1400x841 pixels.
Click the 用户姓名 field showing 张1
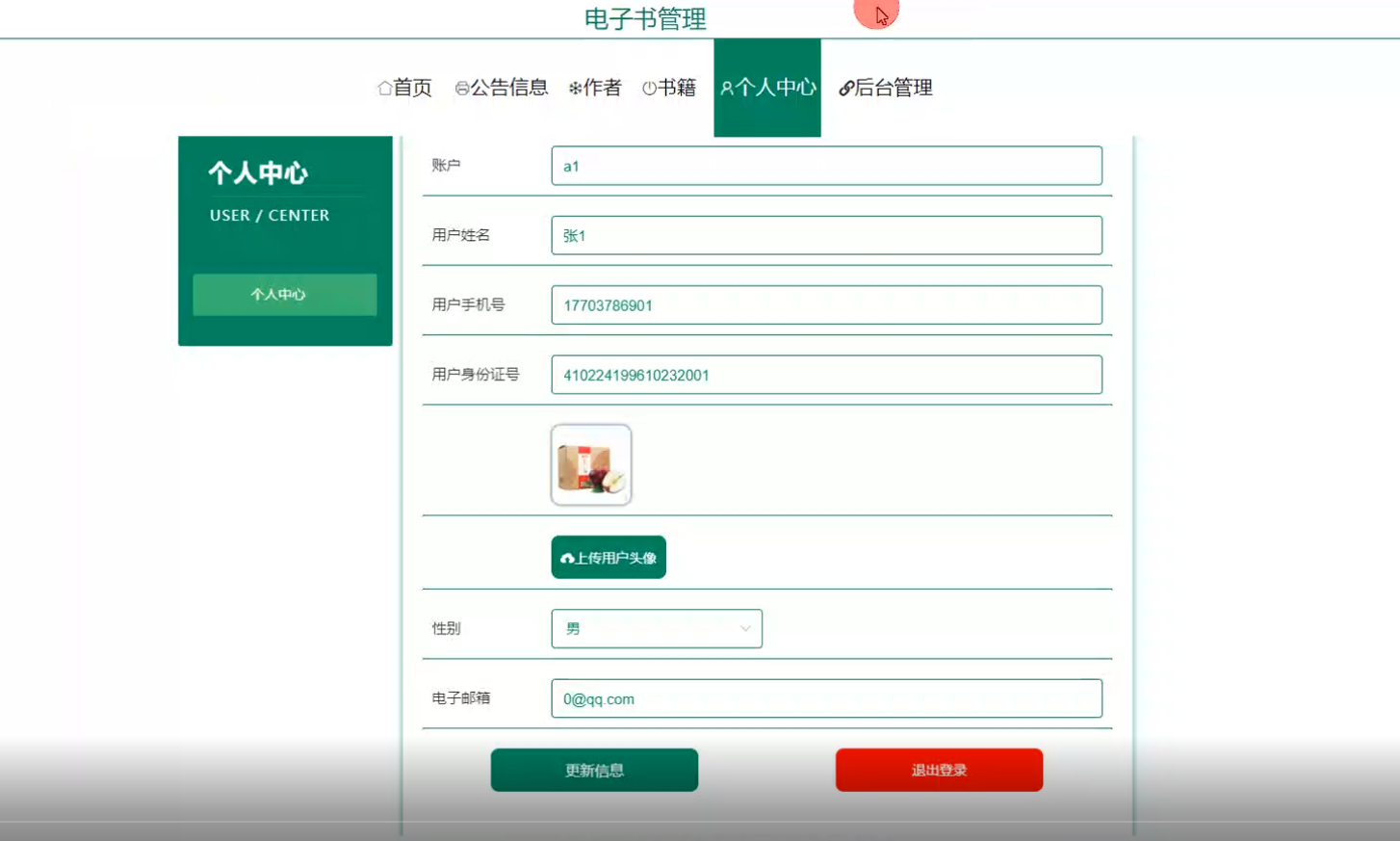(825, 235)
